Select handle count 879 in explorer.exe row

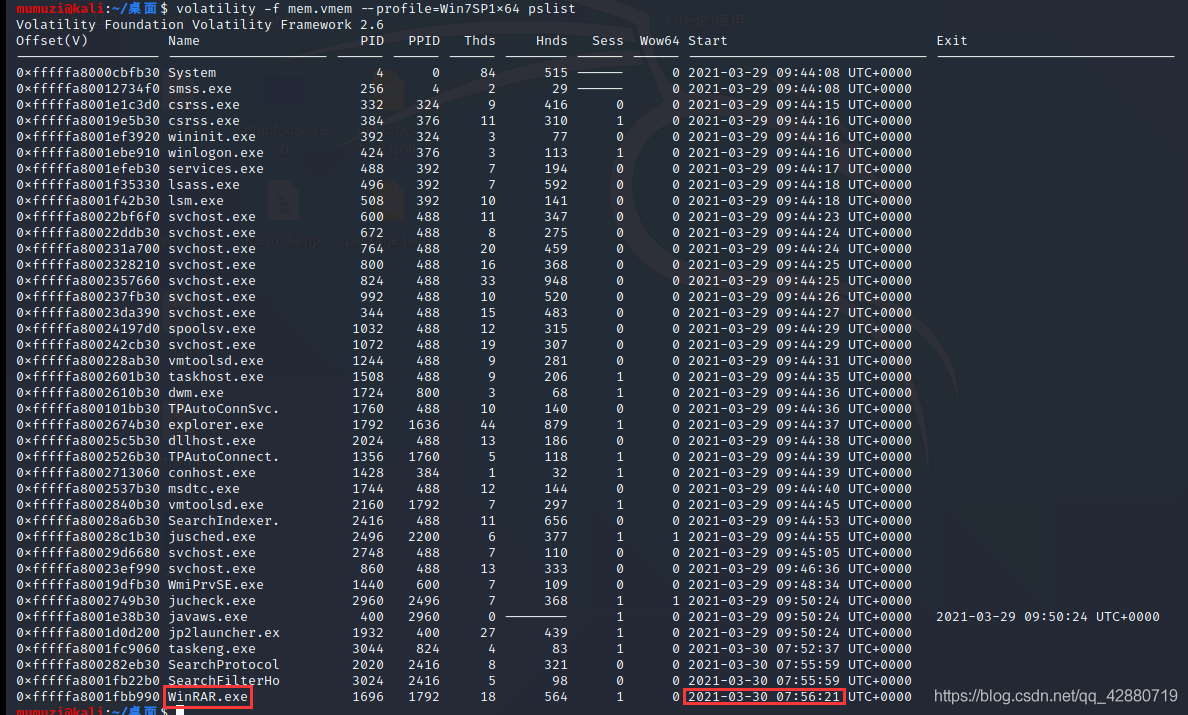555,424
